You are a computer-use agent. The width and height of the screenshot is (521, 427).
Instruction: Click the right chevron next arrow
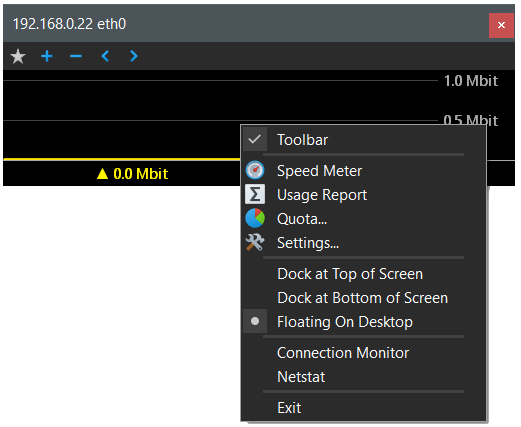pos(134,56)
